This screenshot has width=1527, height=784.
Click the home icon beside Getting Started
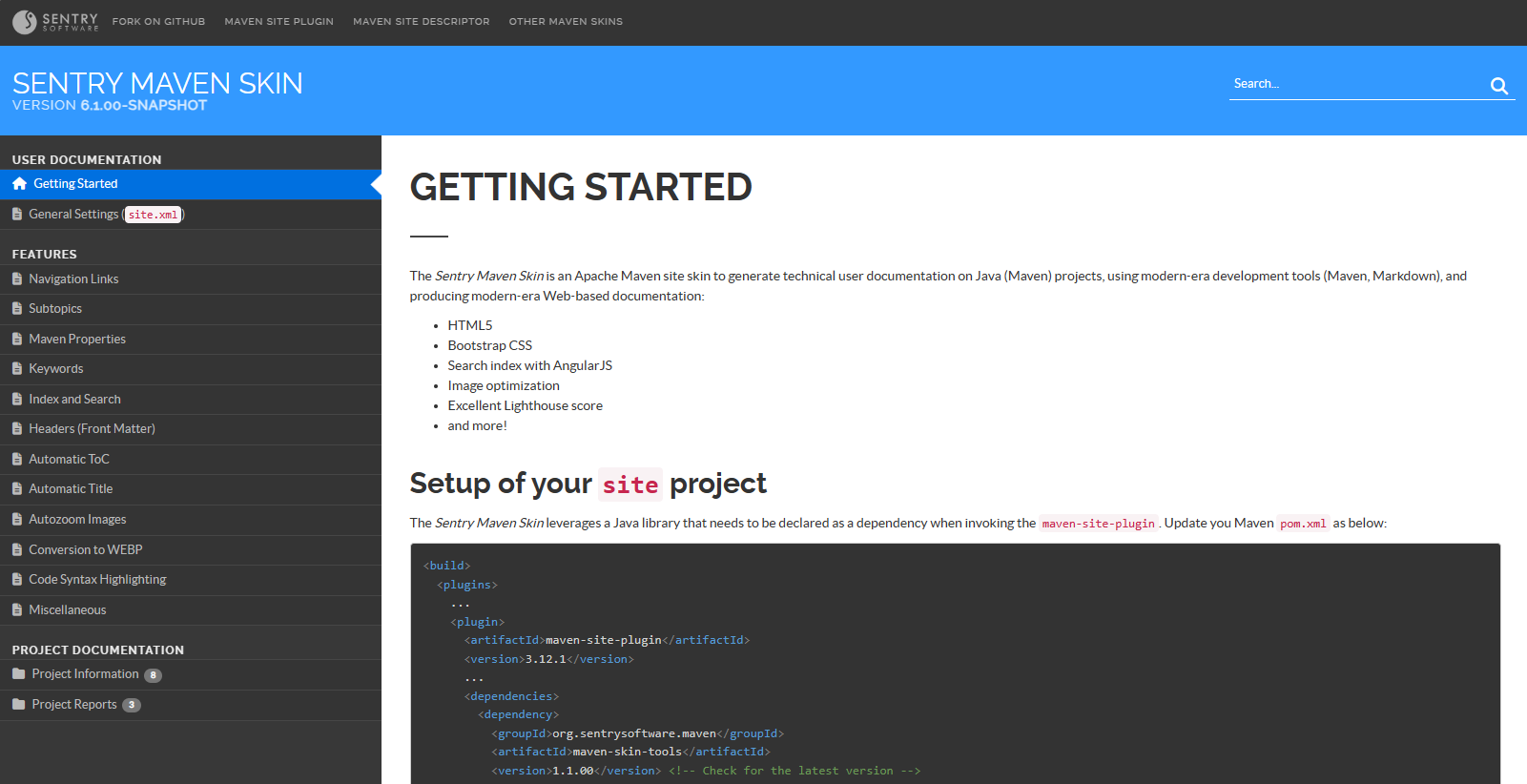[x=19, y=184]
